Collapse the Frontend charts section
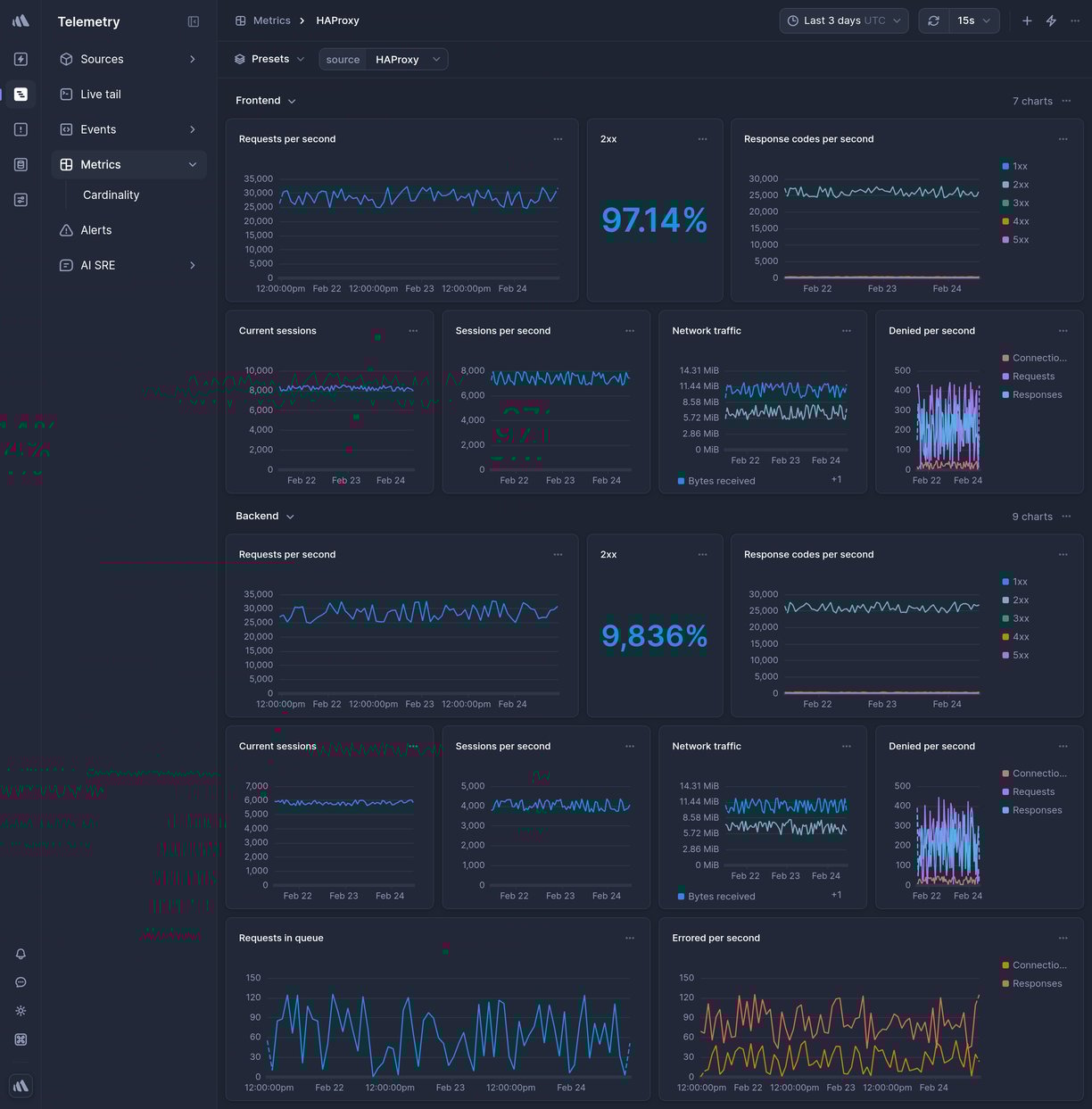Viewport: 1092px width, 1109px height. pos(291,100)
